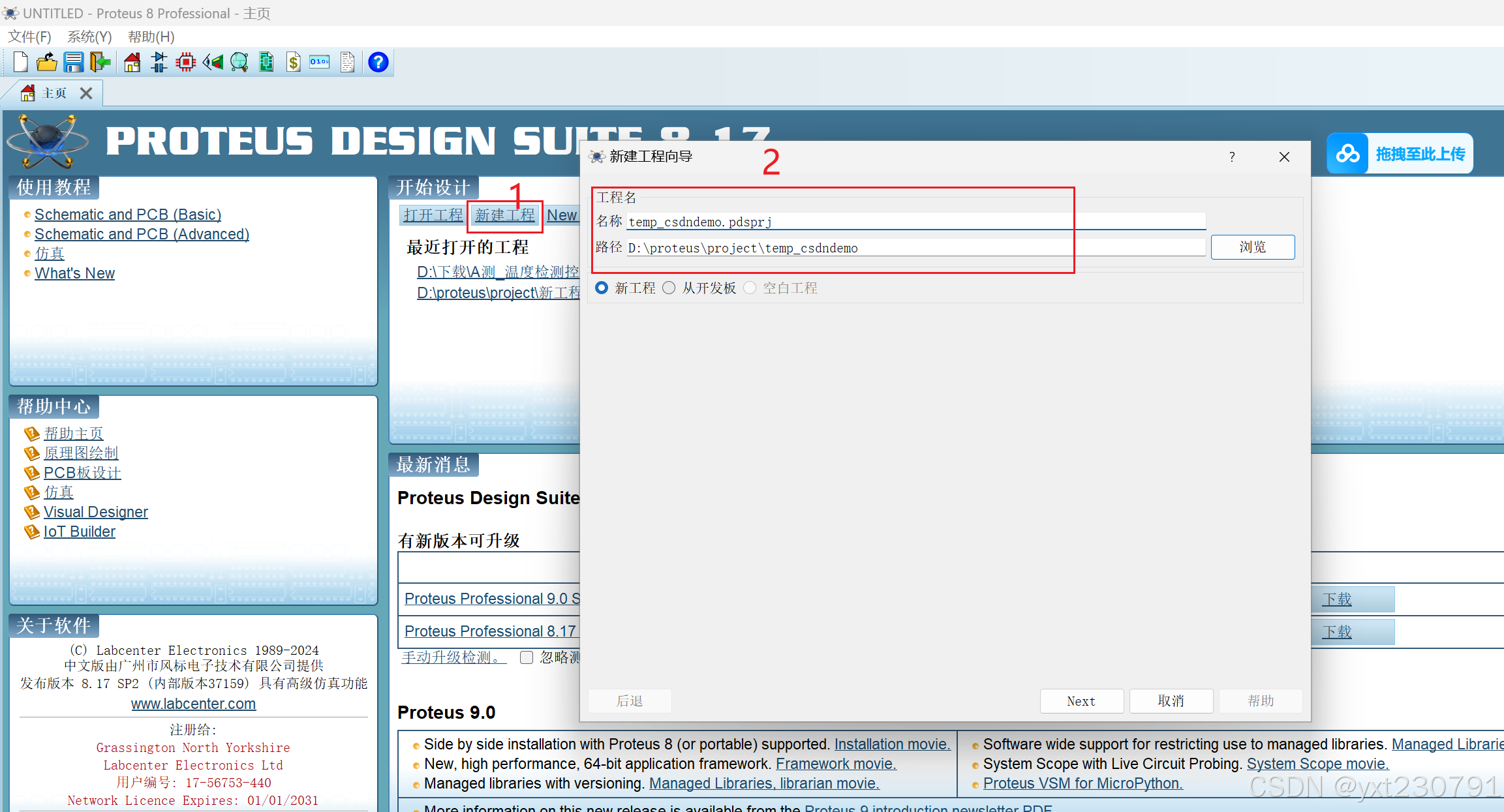This screenshot has width=1504, height=812.
Task: Click the Save Project floppy disk icon
Action: 73,63
